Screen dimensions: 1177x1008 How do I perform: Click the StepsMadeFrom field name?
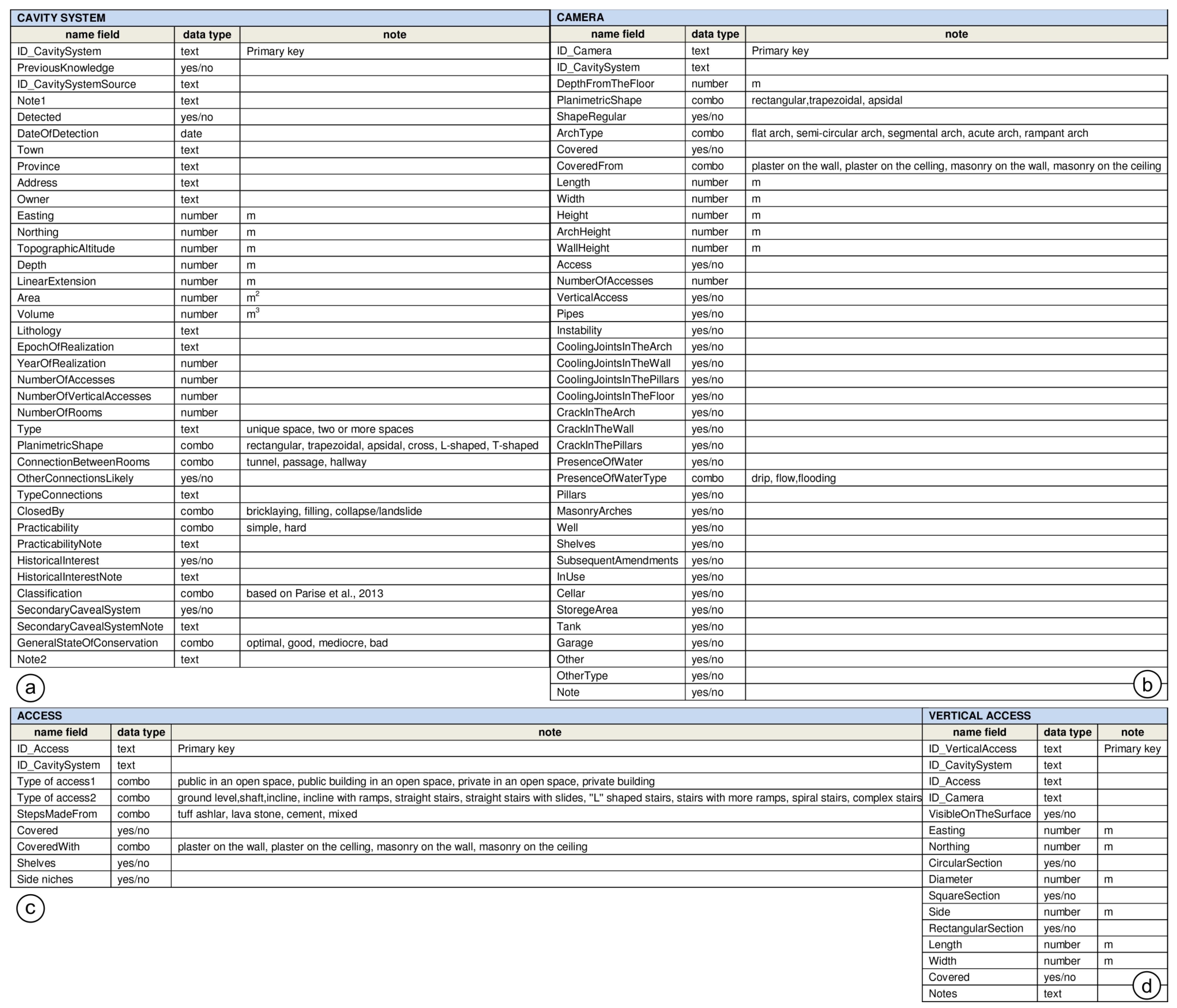(x=57, y=814)
